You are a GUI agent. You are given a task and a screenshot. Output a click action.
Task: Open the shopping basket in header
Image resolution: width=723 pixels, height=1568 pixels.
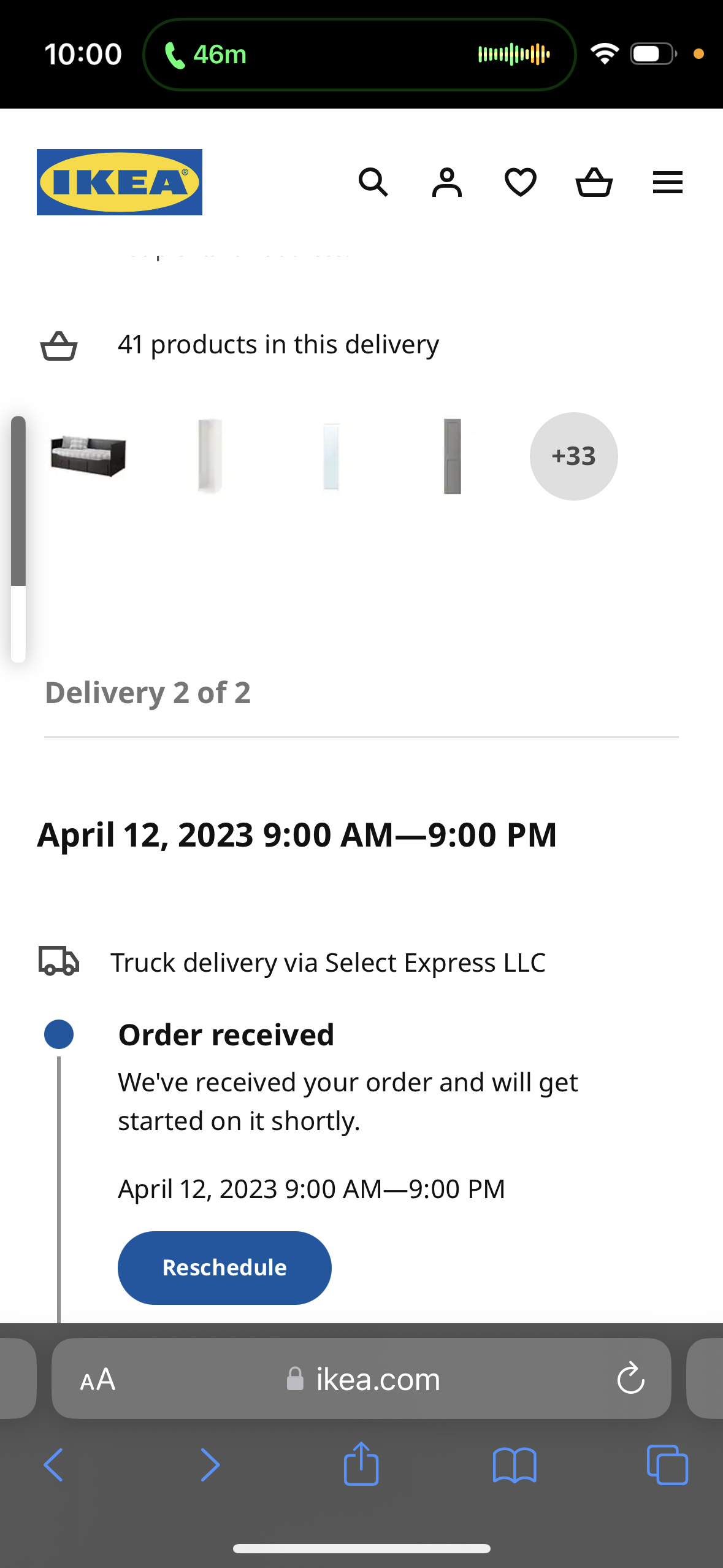tap(594, 182)
